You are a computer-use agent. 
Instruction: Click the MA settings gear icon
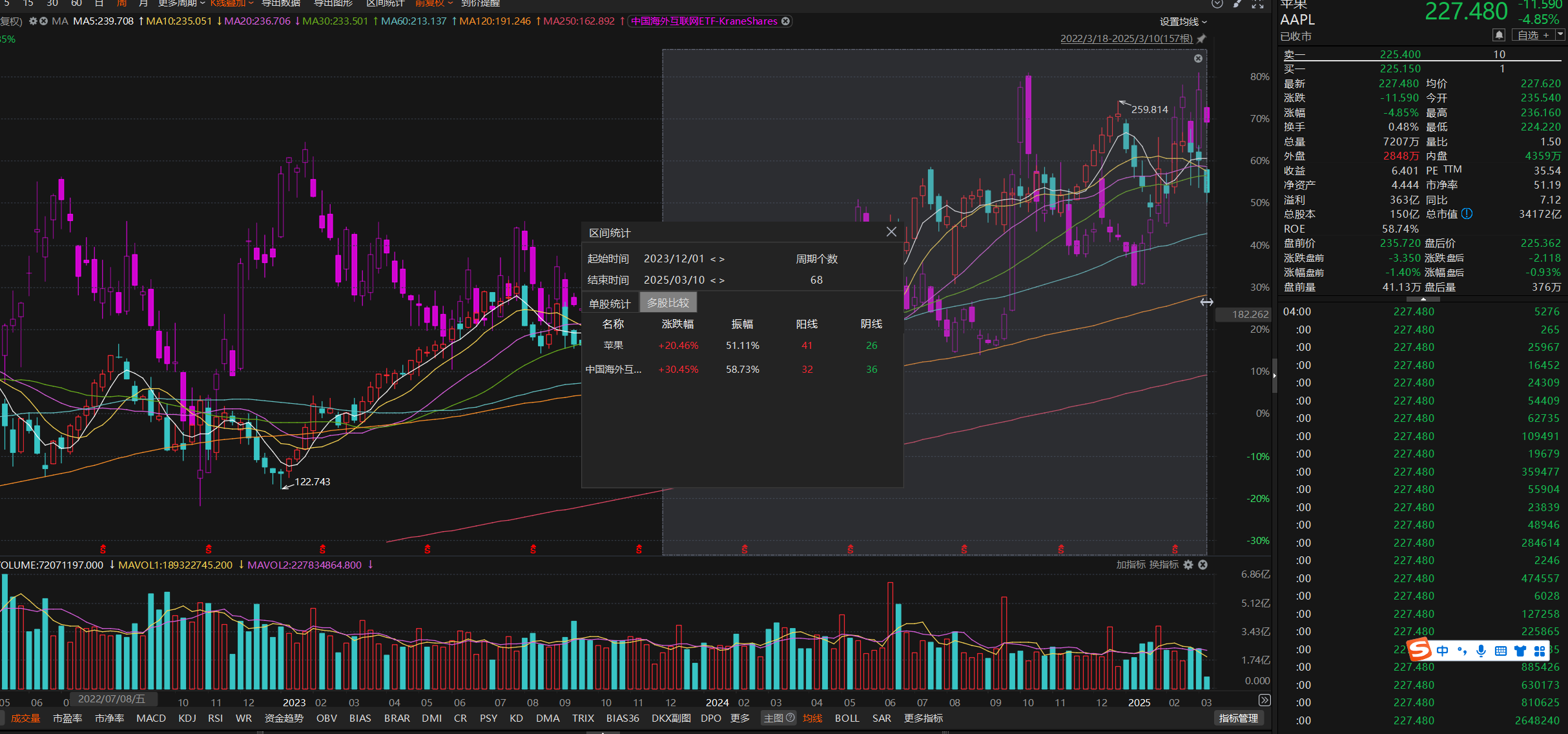pos(33,21)
